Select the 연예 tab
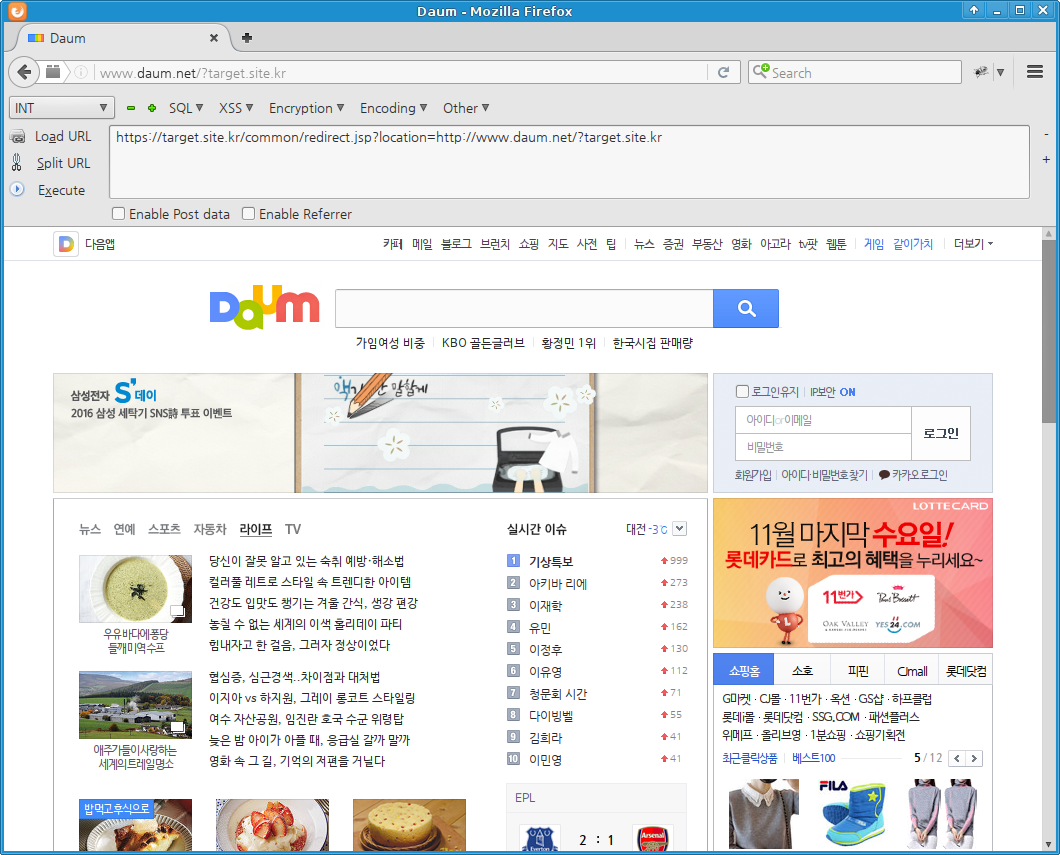Image resolution: width=1060 pixels, height=855 pixels. [124, 529]
